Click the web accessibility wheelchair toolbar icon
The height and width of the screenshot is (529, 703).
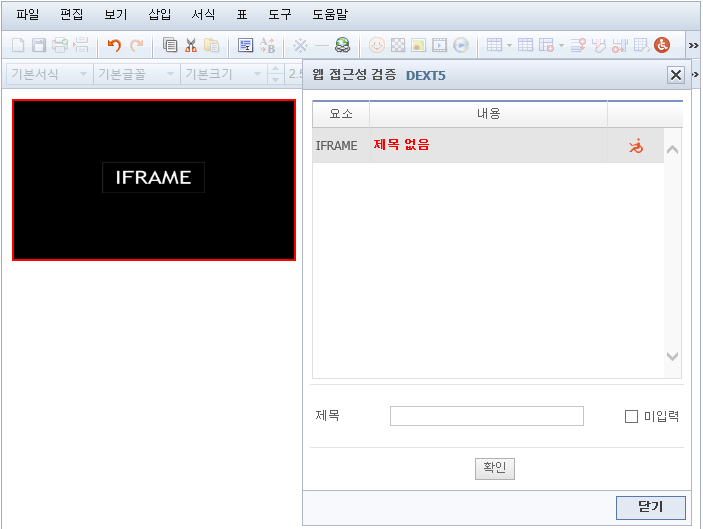(x=662, y=45)
